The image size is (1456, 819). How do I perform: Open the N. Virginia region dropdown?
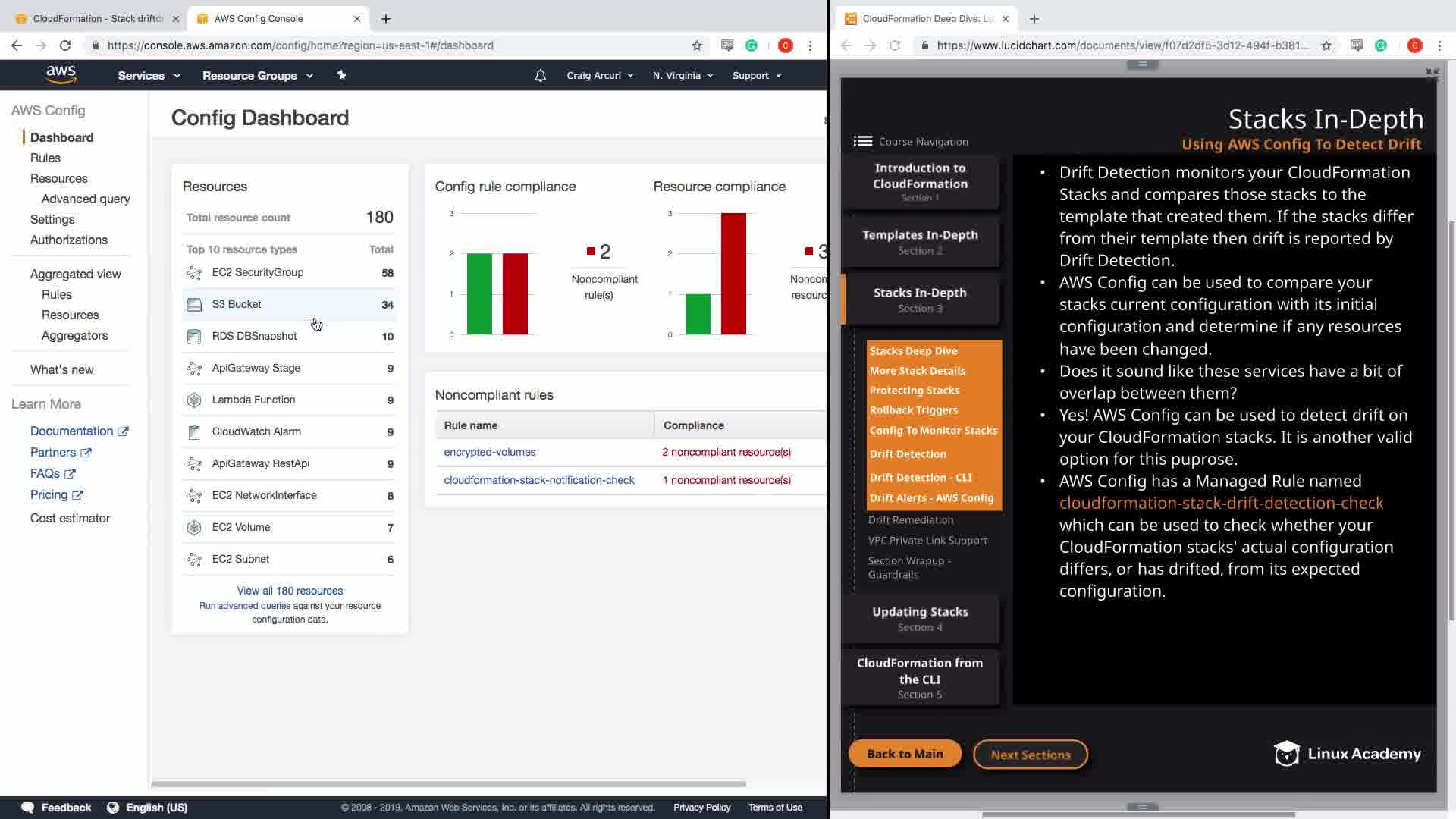click(x=682, y=76)
